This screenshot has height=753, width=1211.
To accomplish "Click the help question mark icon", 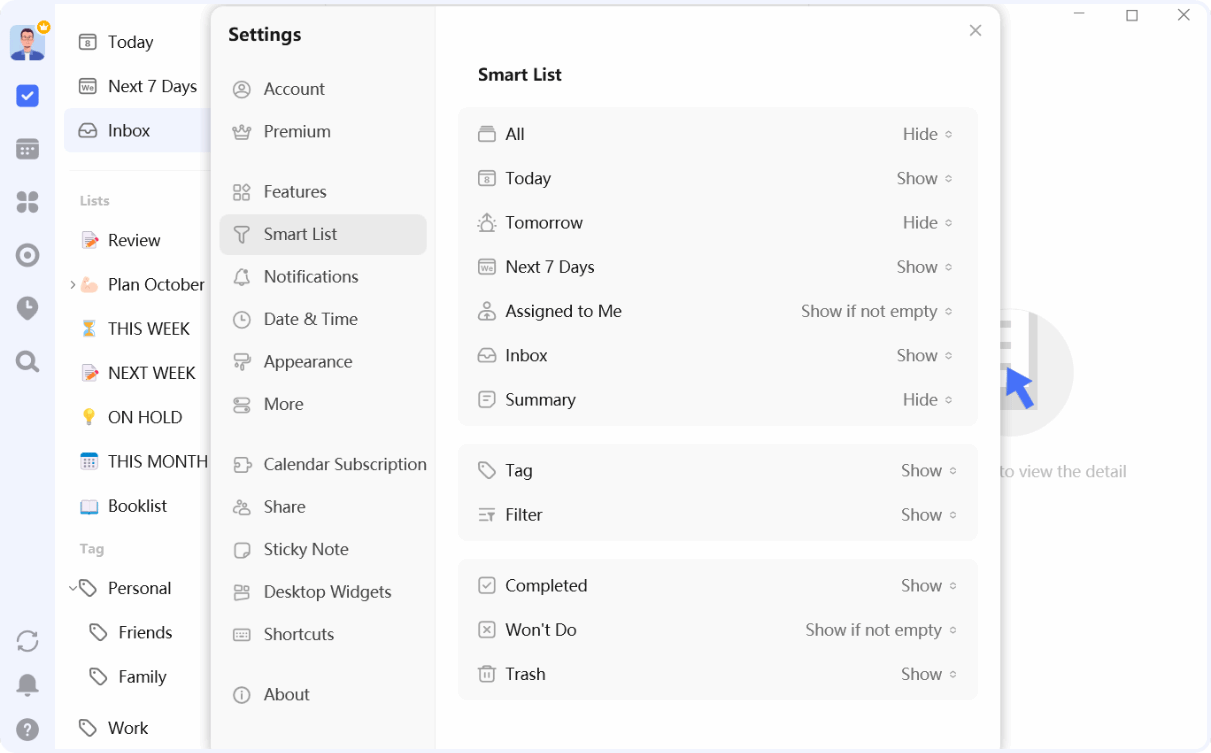I will point(27,729).
